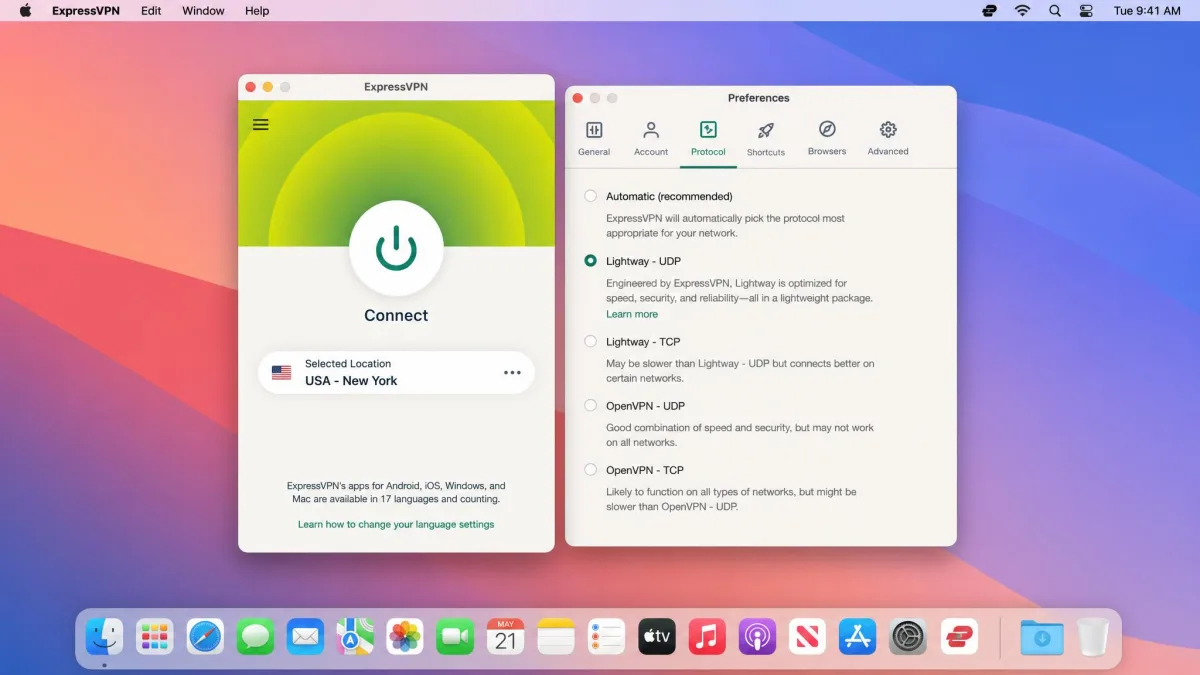Click Learn how to change language settings

click(x=396, y=524)
